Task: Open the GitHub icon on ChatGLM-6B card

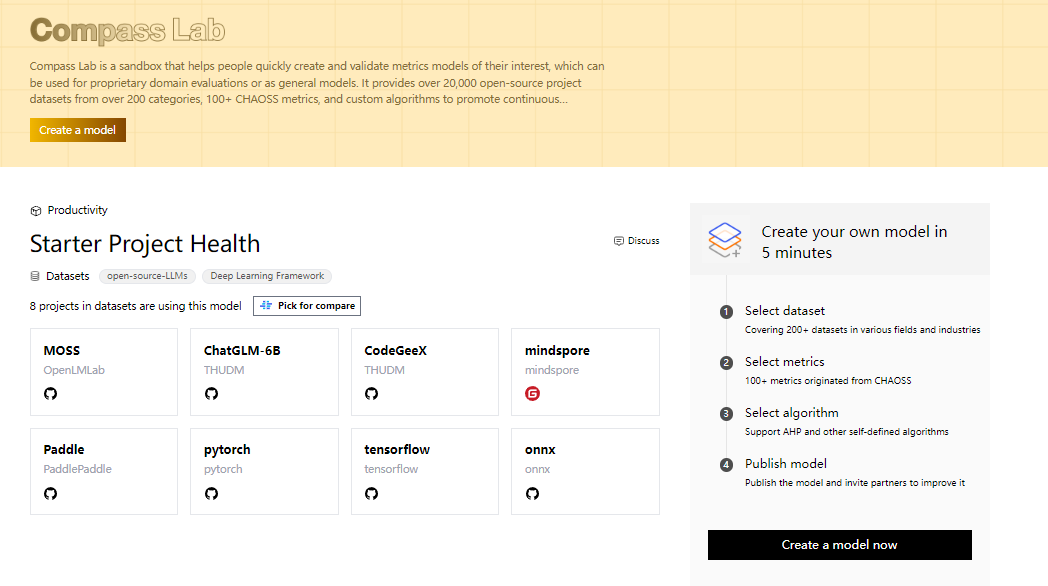Action: [211, 394]
